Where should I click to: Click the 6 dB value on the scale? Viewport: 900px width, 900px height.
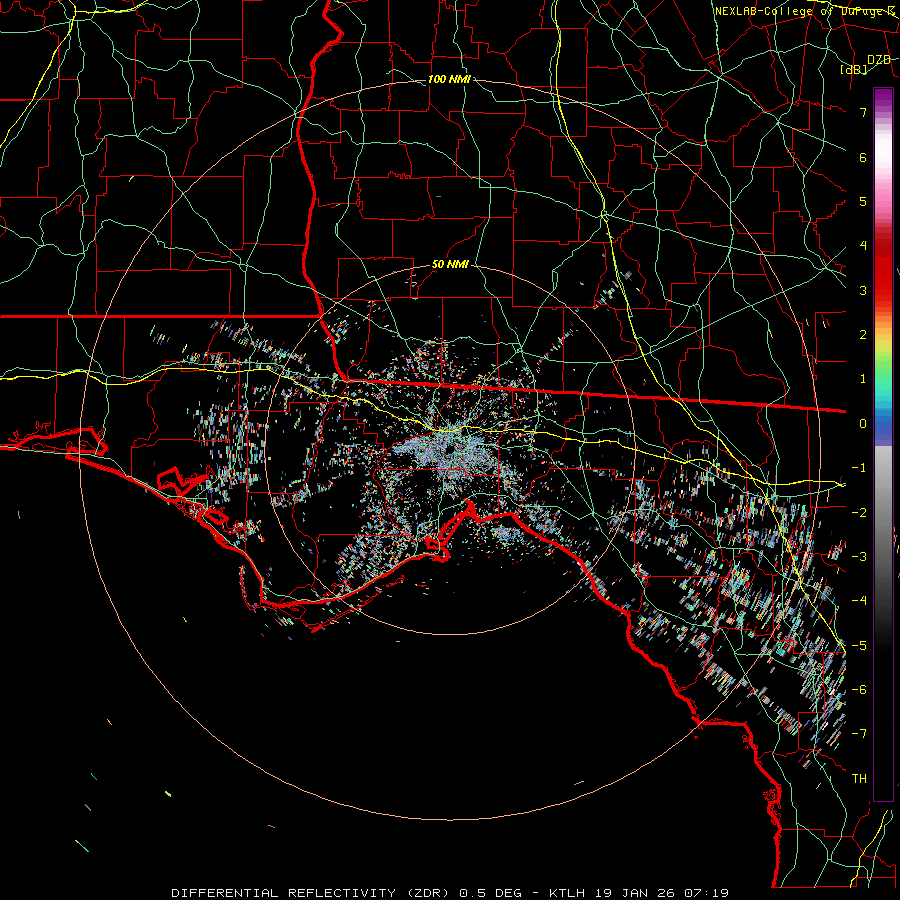pyautogui.click(x=863, y=157)
